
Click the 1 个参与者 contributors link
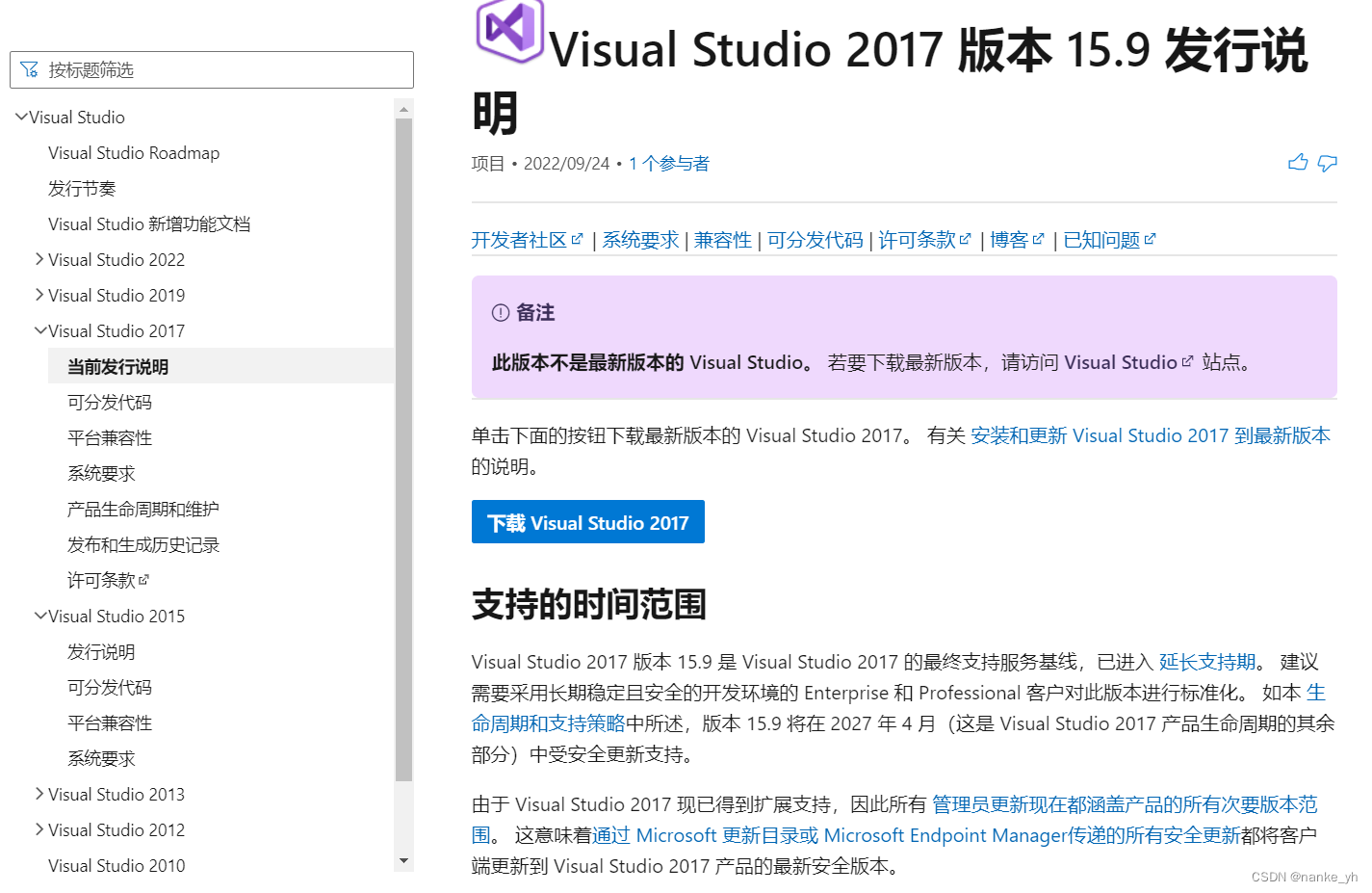669,163
